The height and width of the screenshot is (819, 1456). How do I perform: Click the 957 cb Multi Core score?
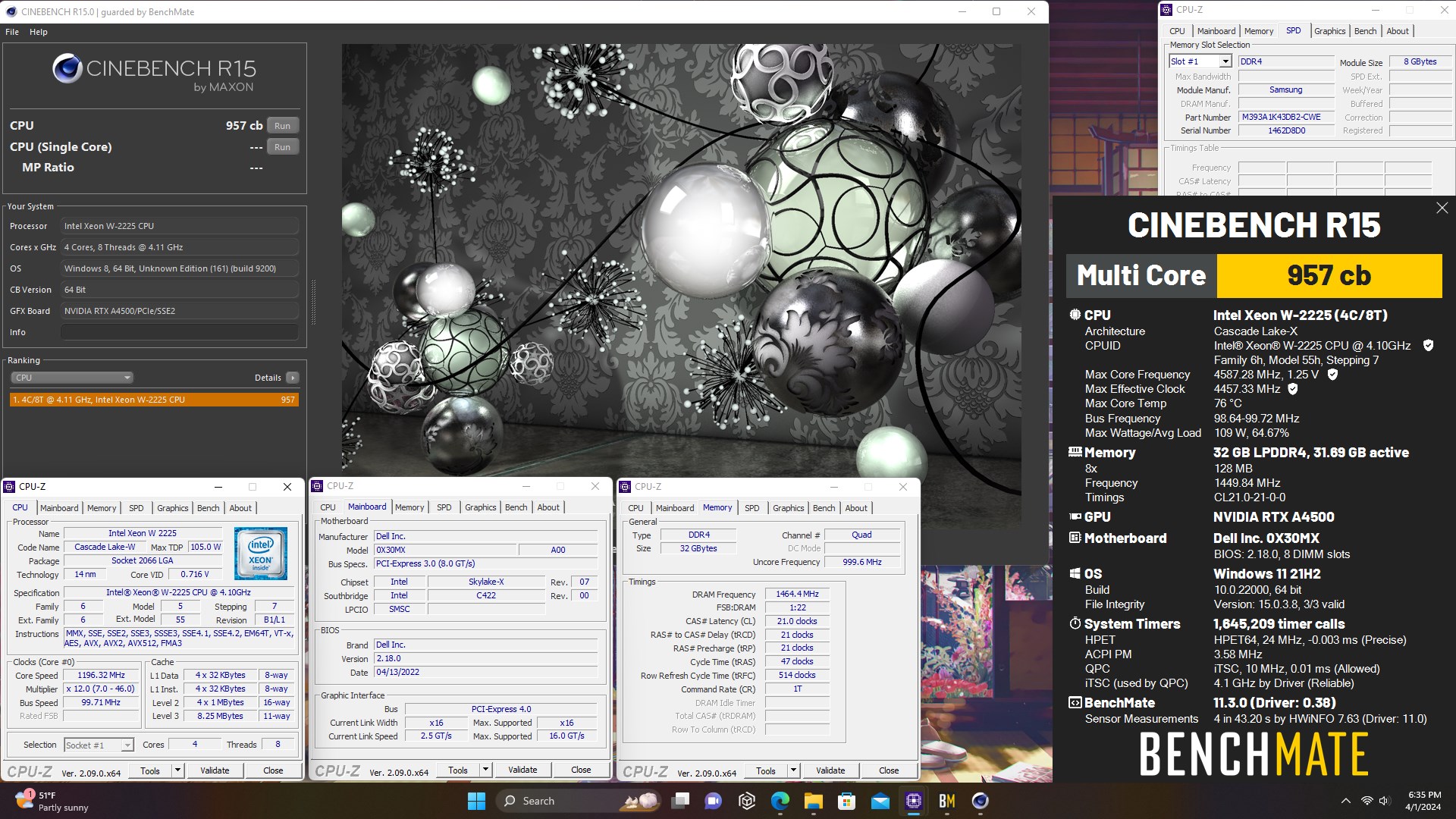pos(1329,276)
